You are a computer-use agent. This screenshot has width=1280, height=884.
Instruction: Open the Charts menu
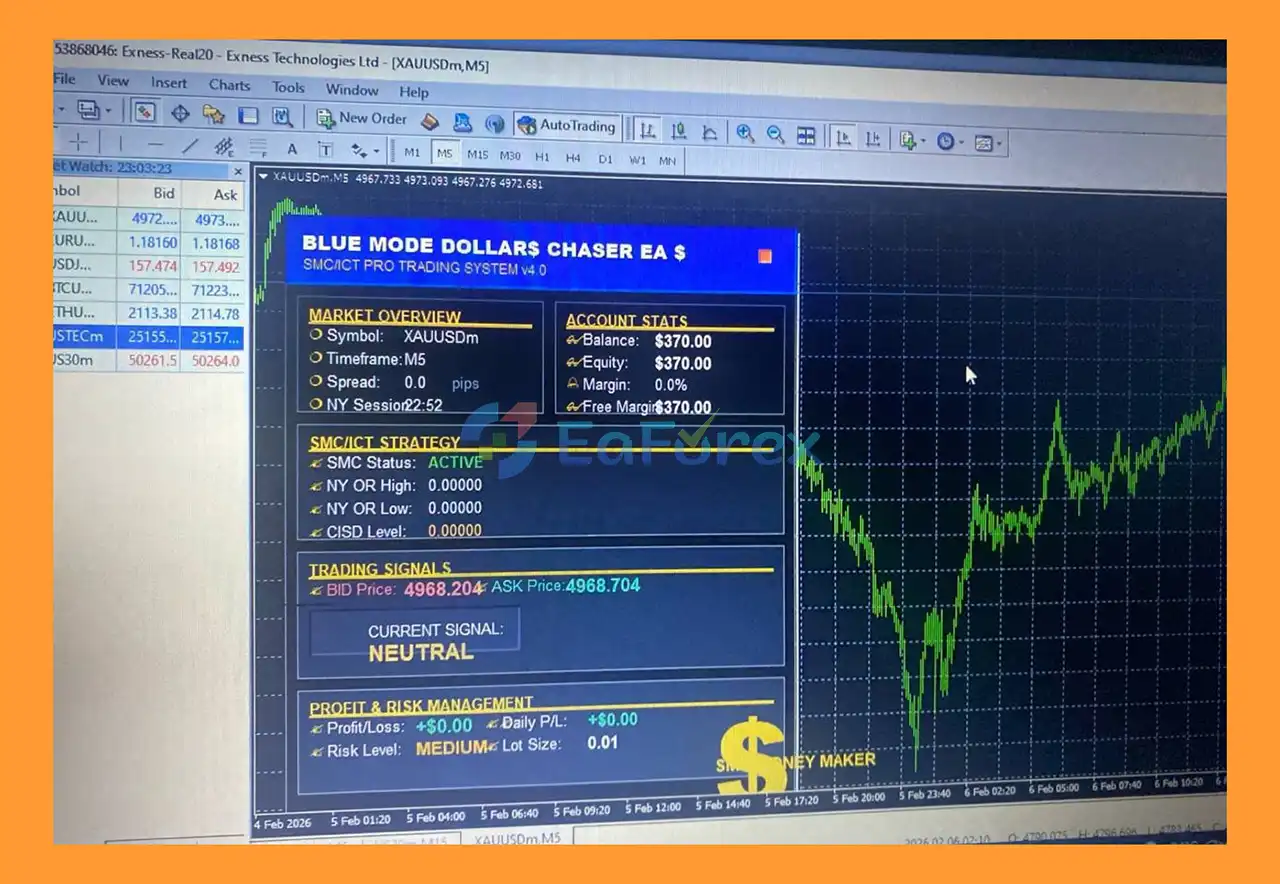pyautogui.click(x=229, y=85)
